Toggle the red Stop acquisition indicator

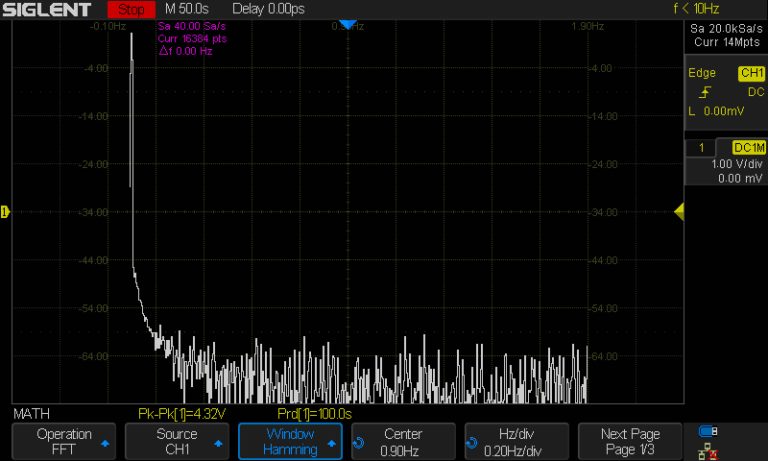click(130, 9)
